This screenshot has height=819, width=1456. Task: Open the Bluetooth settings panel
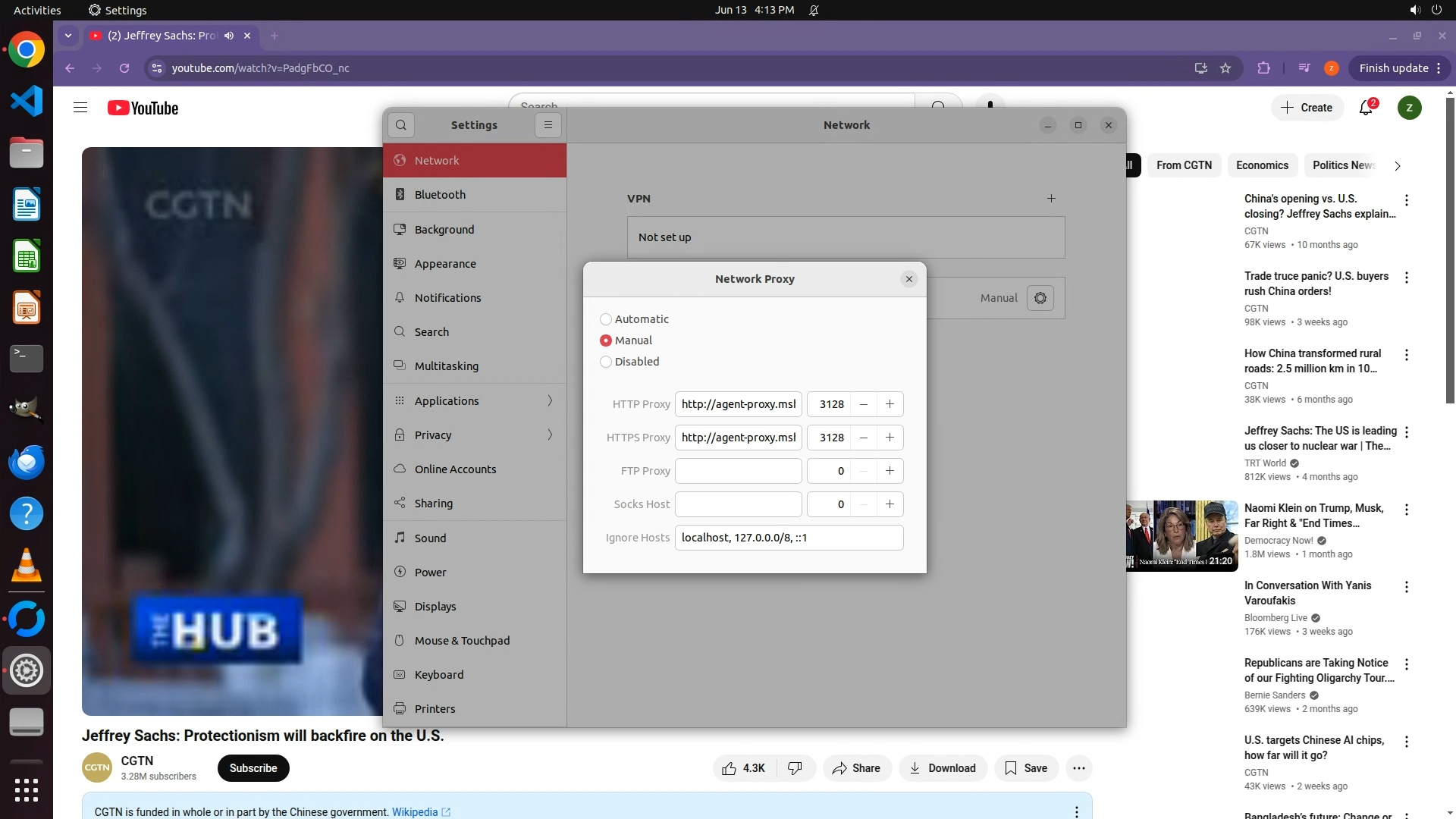(x=441, y=195)
